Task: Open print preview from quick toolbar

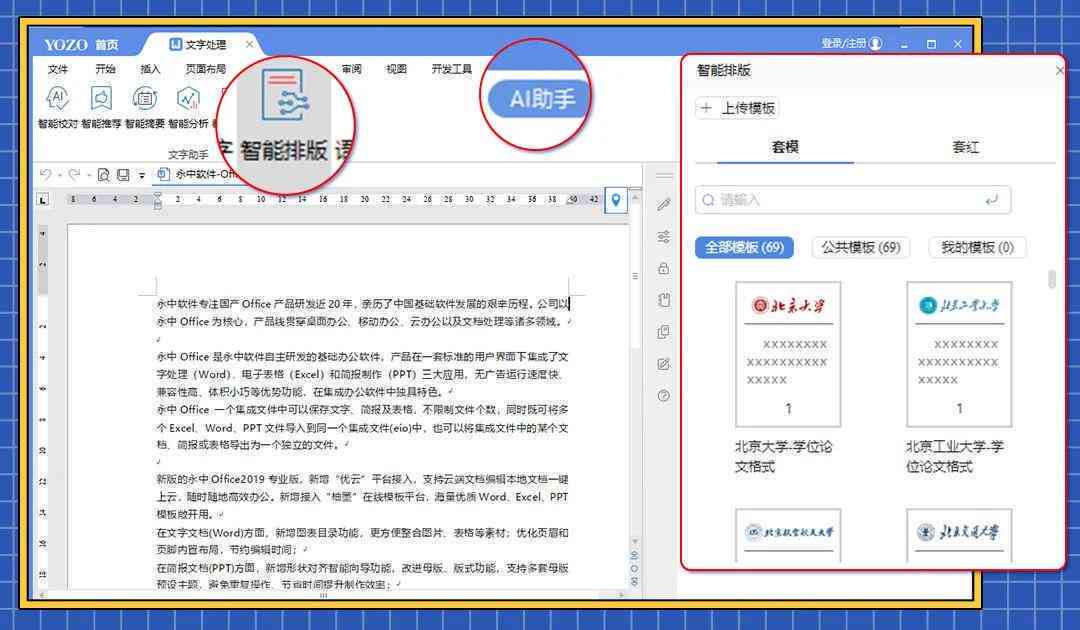Action: coord(103,175)
